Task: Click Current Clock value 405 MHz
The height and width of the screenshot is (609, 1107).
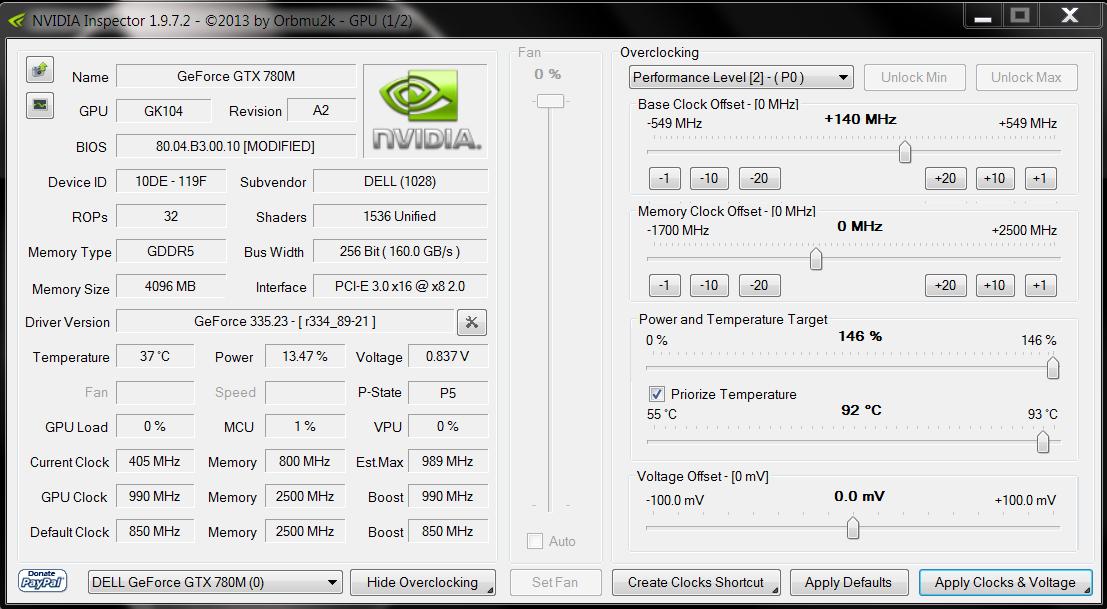Action: click(155, 462)
